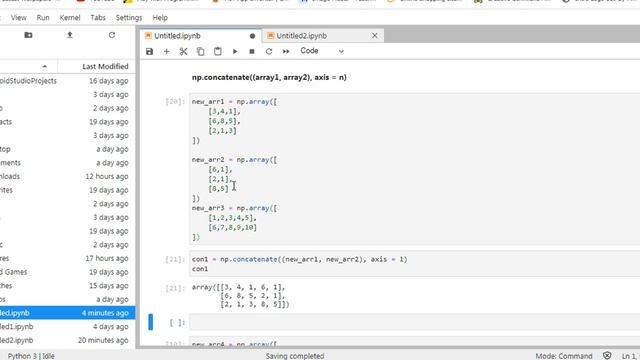Screen dimensions: 640x360
Task: Copy the selected cell
Action: click(200, 51)
